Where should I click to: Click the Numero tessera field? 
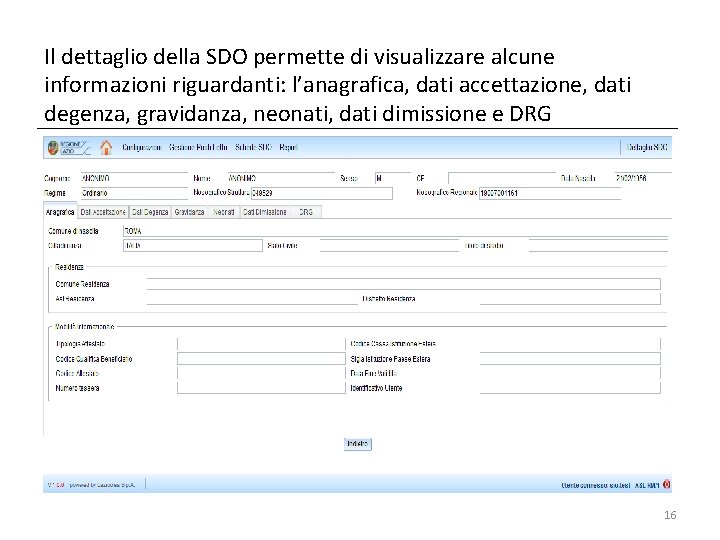click(x=261, y=388)
